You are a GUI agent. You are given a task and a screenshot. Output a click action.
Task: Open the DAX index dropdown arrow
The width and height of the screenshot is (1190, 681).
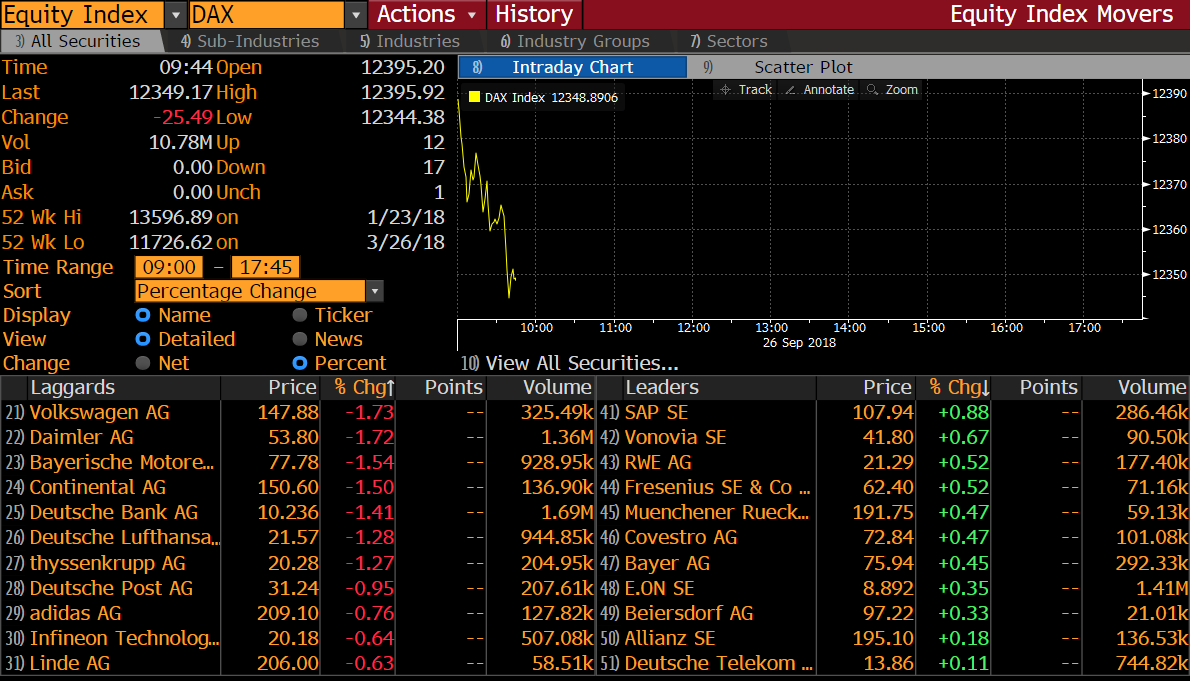coord(356,15)
